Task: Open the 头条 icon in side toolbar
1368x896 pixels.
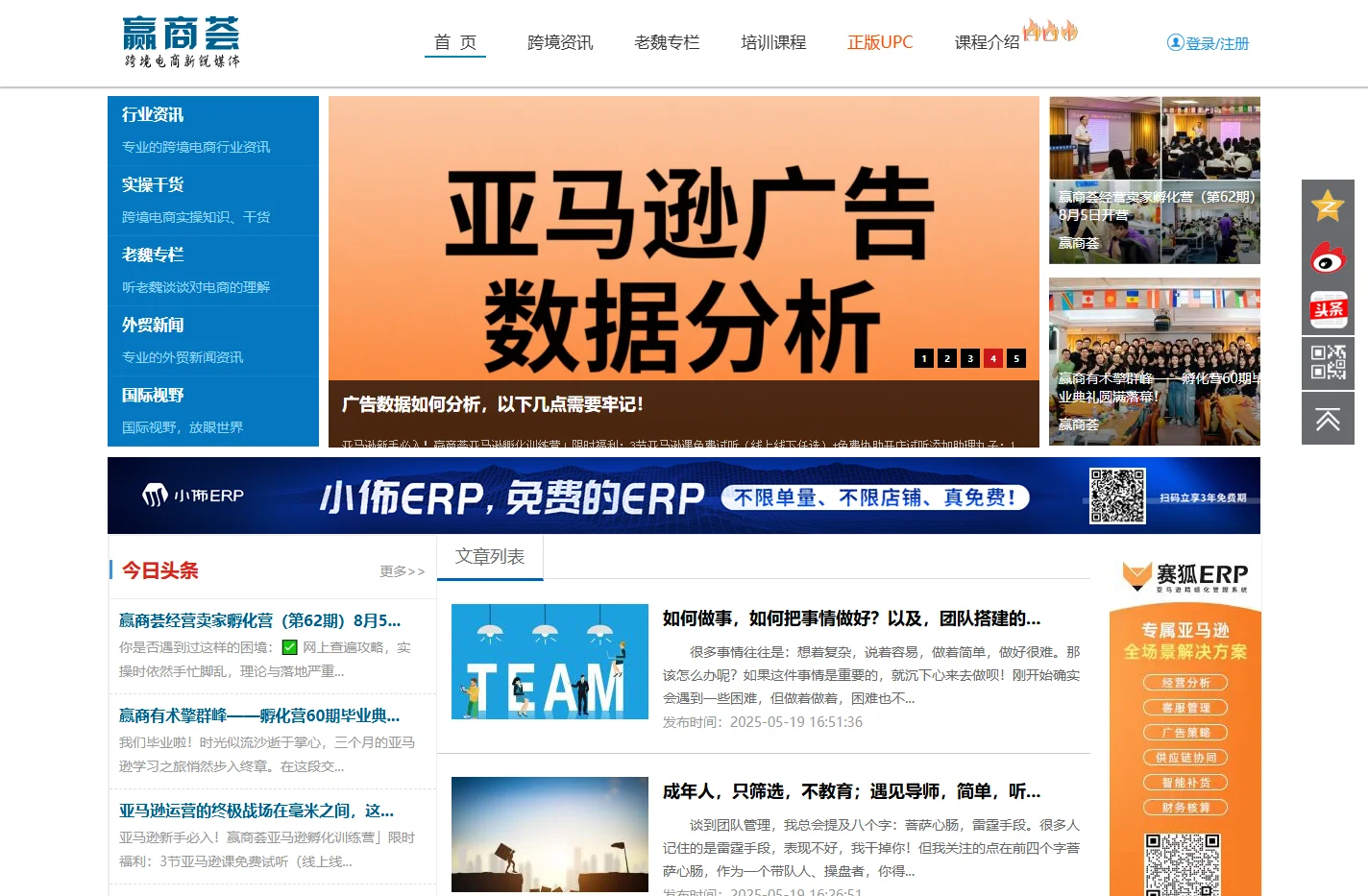Action: coord(1328,309)
